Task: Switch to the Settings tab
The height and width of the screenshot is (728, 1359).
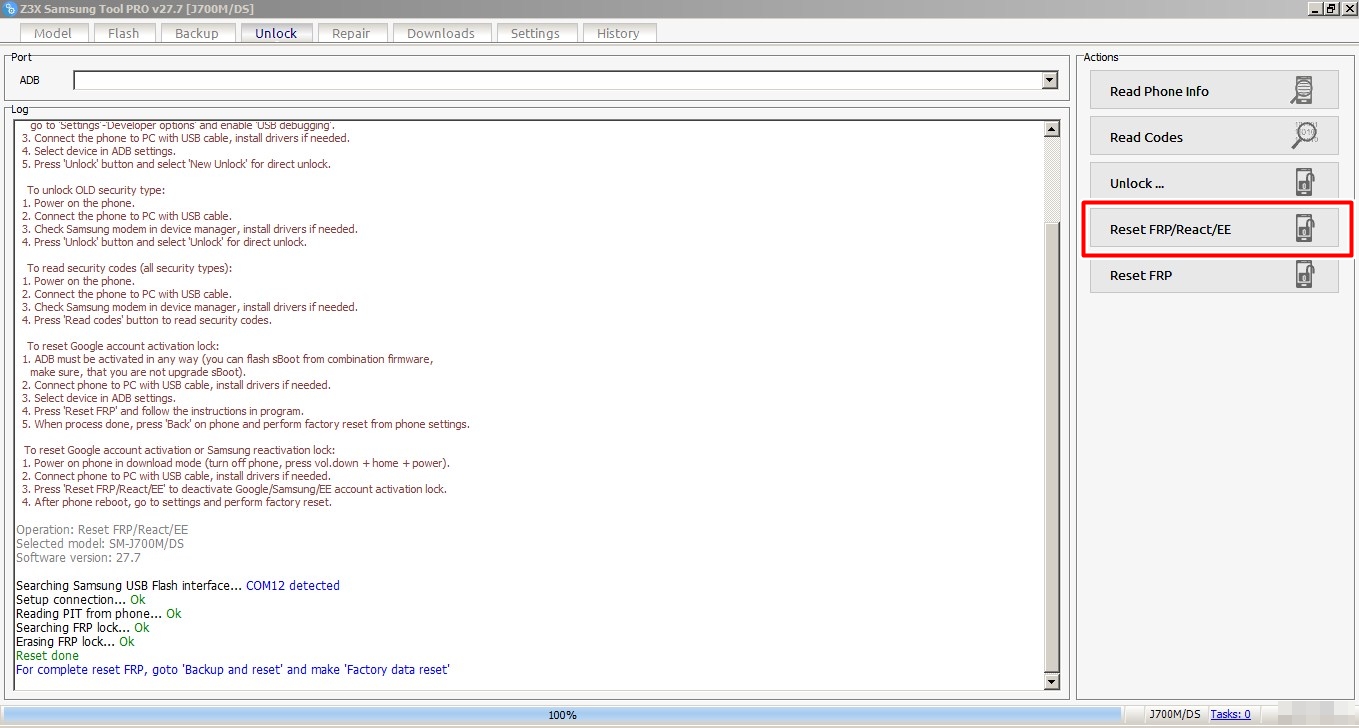Action: click(x=535, y=33)
